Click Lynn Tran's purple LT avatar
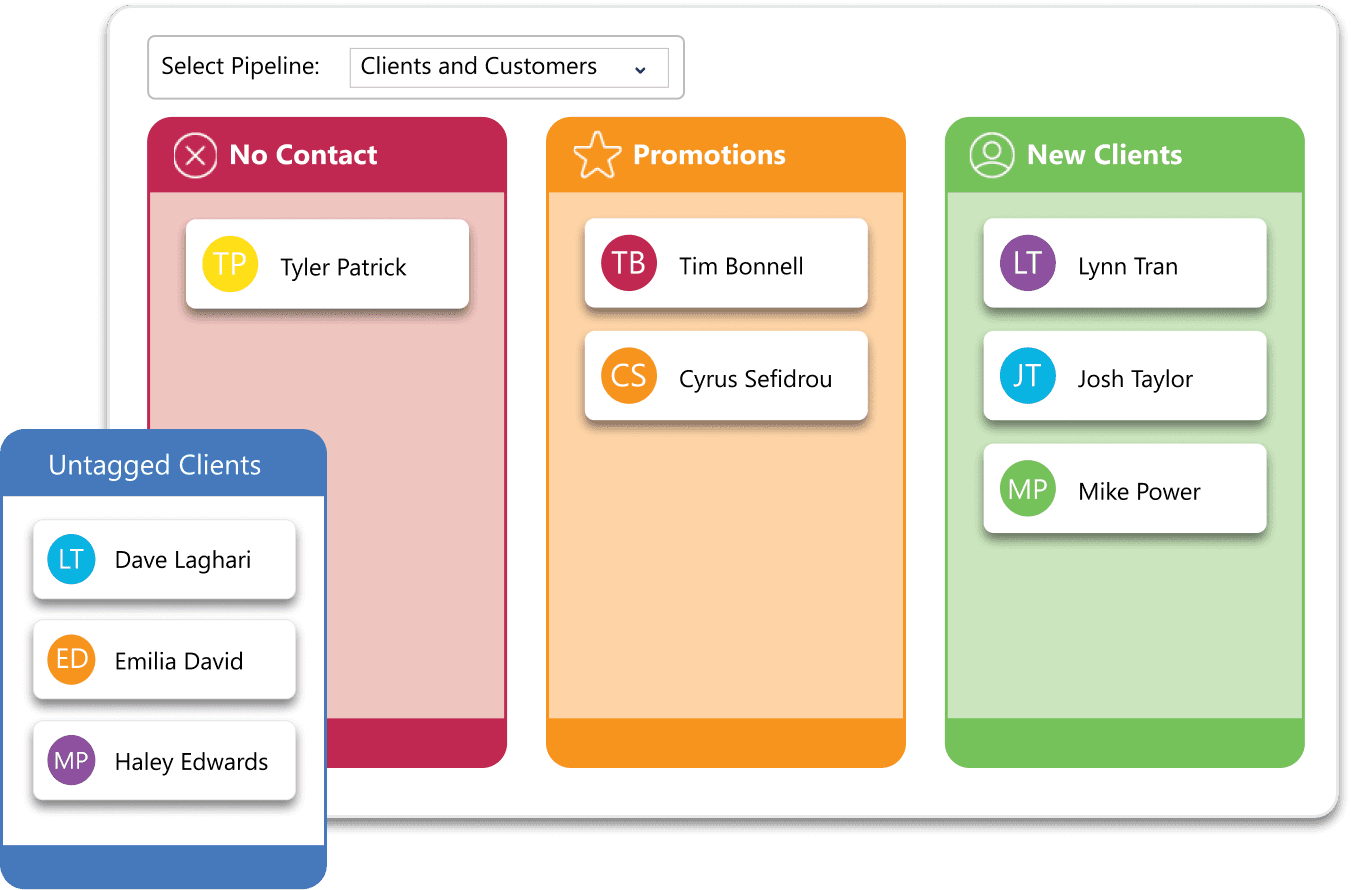1351x890 pixels. click(x=1028, y=263)
